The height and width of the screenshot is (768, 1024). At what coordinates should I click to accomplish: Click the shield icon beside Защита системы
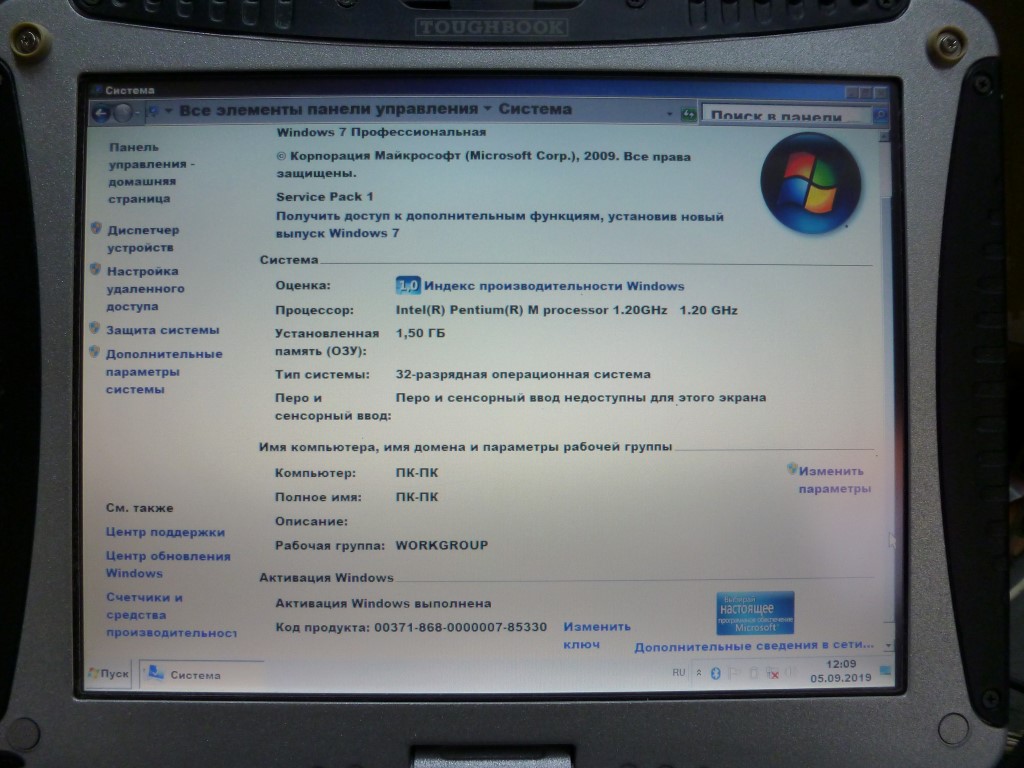coord(95,328)
